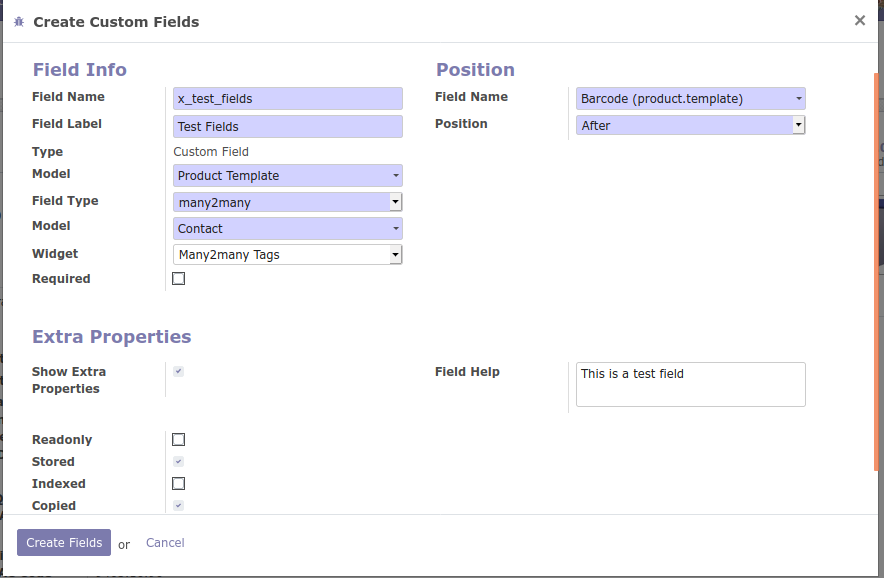
Task: Close the Create Custom Fields dialog
Action: coord(859,20)
